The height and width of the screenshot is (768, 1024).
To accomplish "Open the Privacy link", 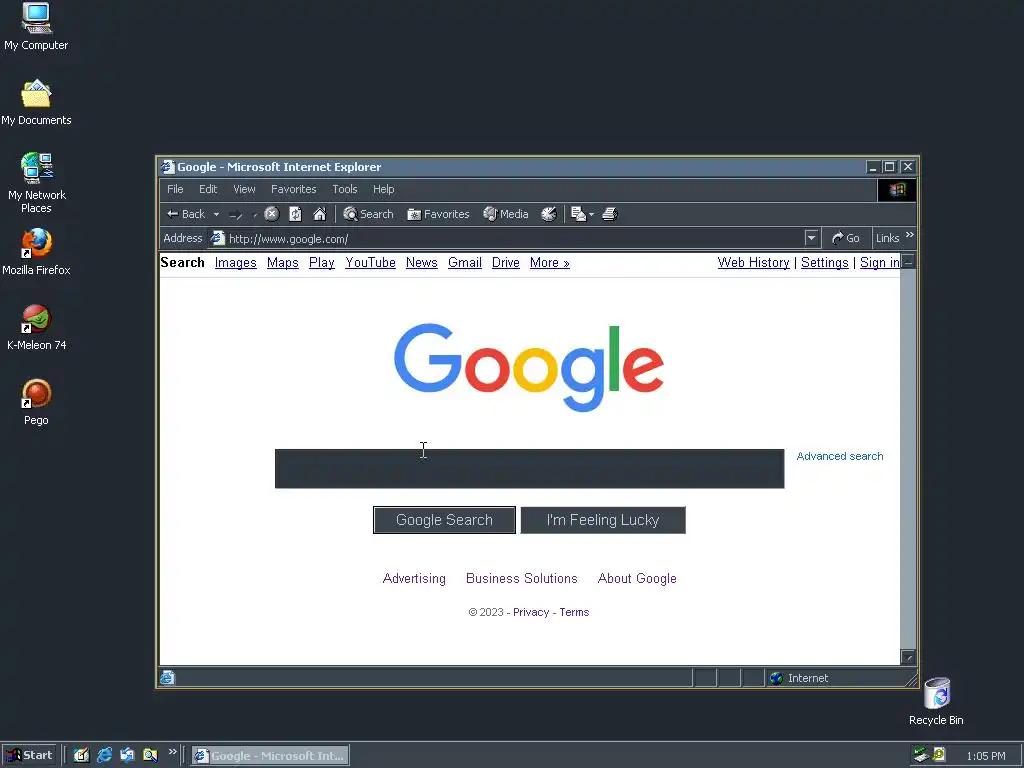I will (531, 613).
